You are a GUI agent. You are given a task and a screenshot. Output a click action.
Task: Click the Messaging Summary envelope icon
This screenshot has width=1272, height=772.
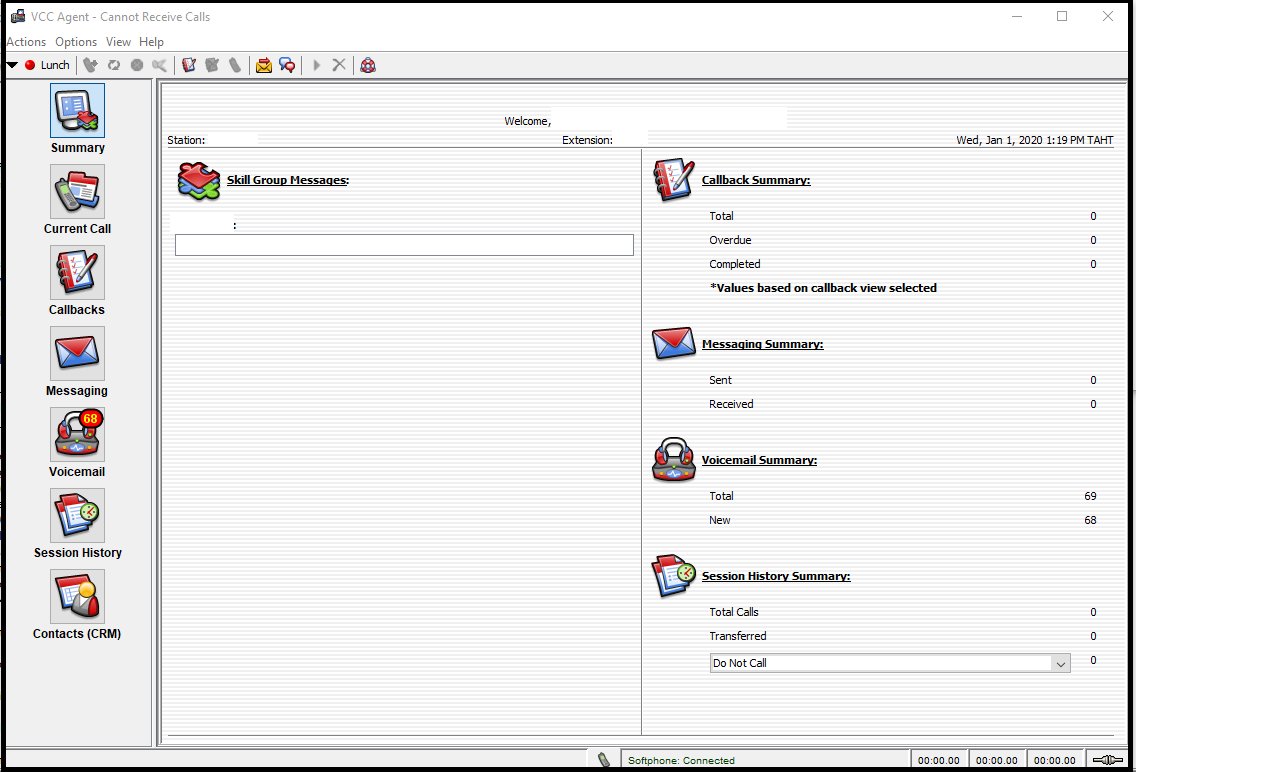[x=673, y=344]
